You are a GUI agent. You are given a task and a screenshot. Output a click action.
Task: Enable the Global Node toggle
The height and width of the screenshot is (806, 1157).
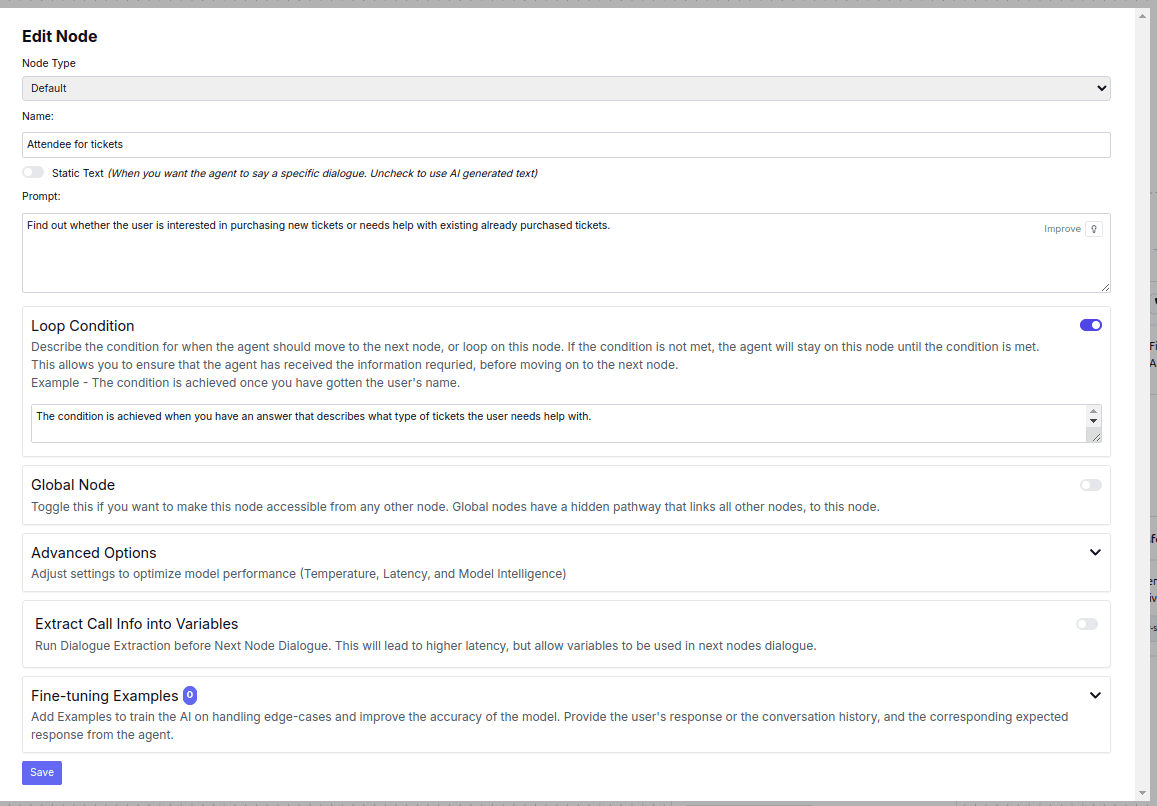click(x=1089, y=484)
